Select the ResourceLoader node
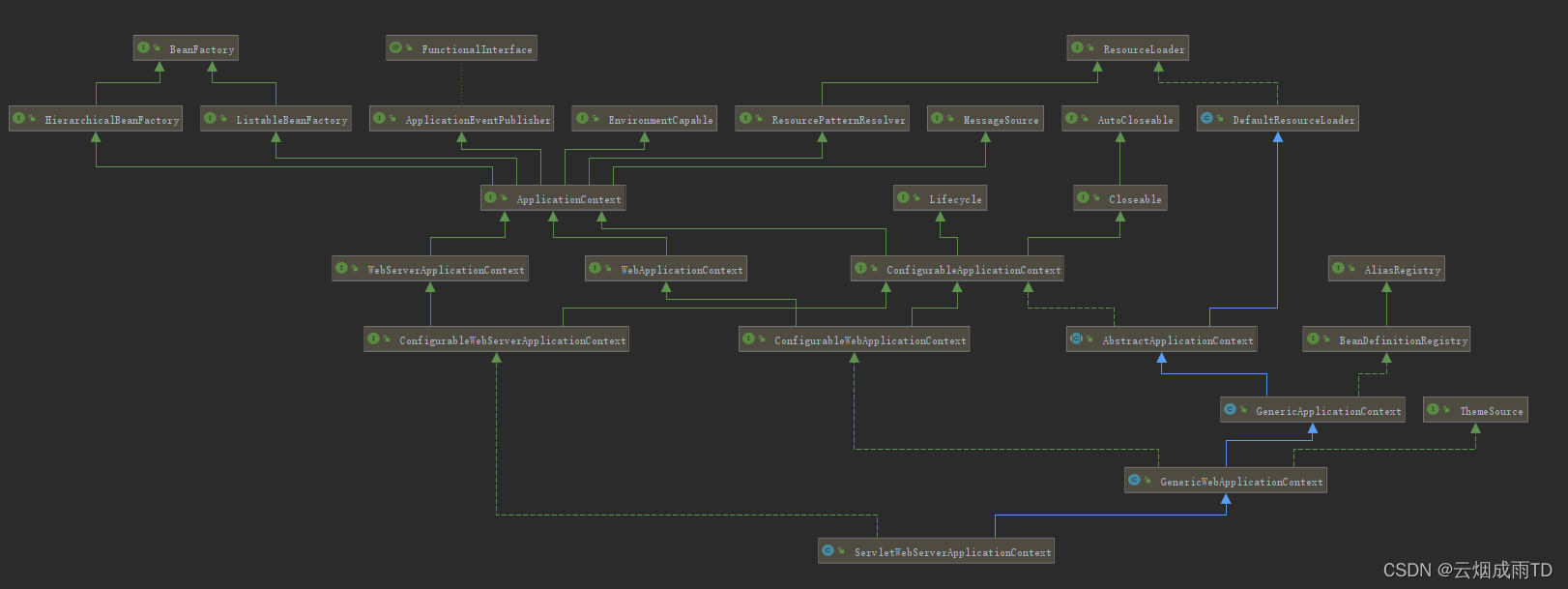The width and height of the screenshot is (1568, 589). pos(1128,48)
